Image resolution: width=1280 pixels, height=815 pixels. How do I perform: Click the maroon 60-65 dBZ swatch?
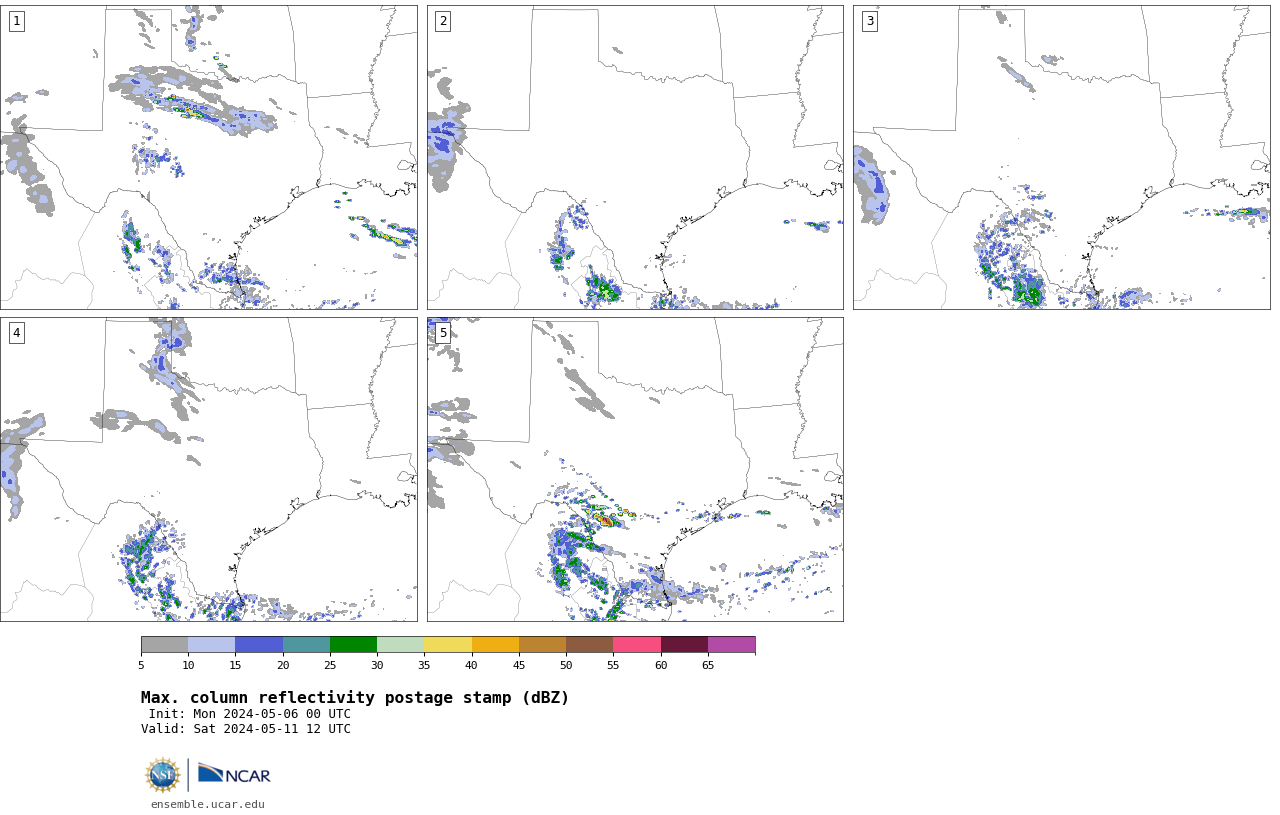point(684,644)
